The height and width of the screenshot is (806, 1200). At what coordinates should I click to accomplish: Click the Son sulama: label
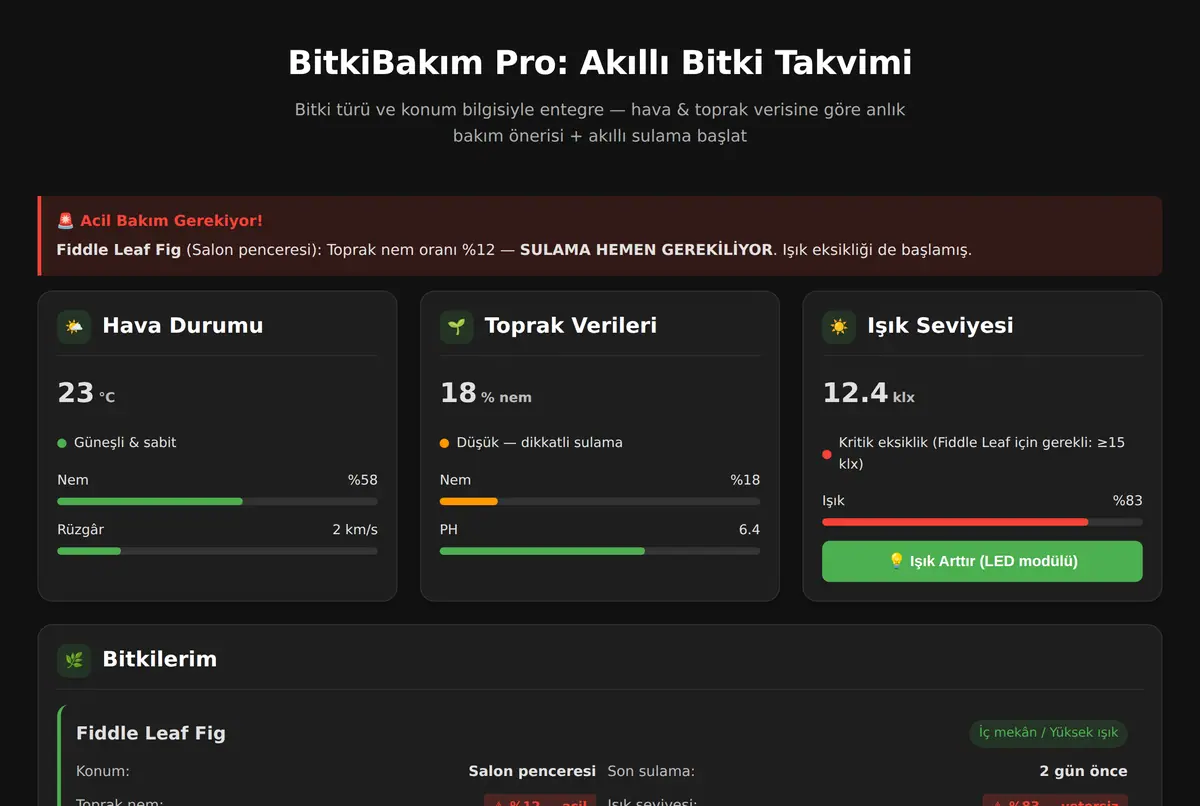pos(651,772)
